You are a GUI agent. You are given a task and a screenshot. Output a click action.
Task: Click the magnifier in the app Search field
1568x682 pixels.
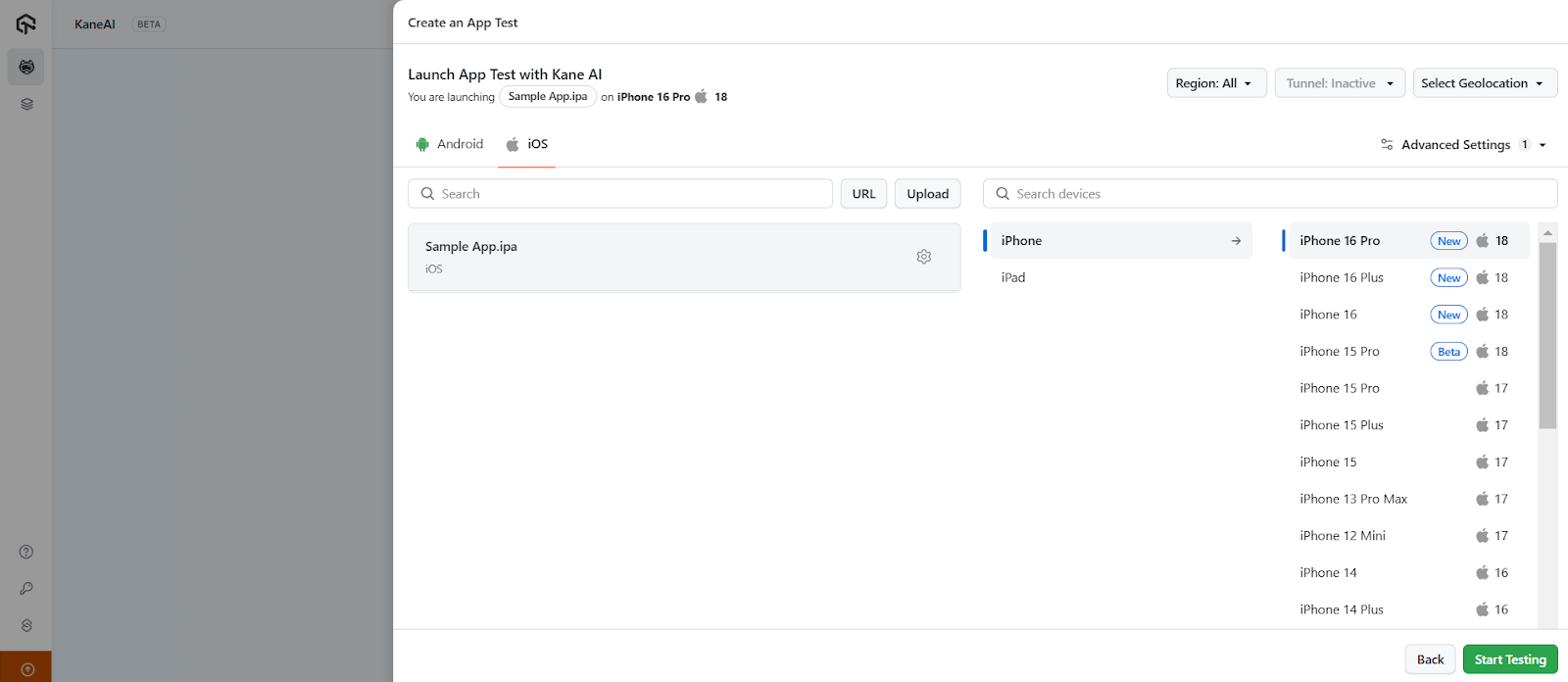coord(427,194)
